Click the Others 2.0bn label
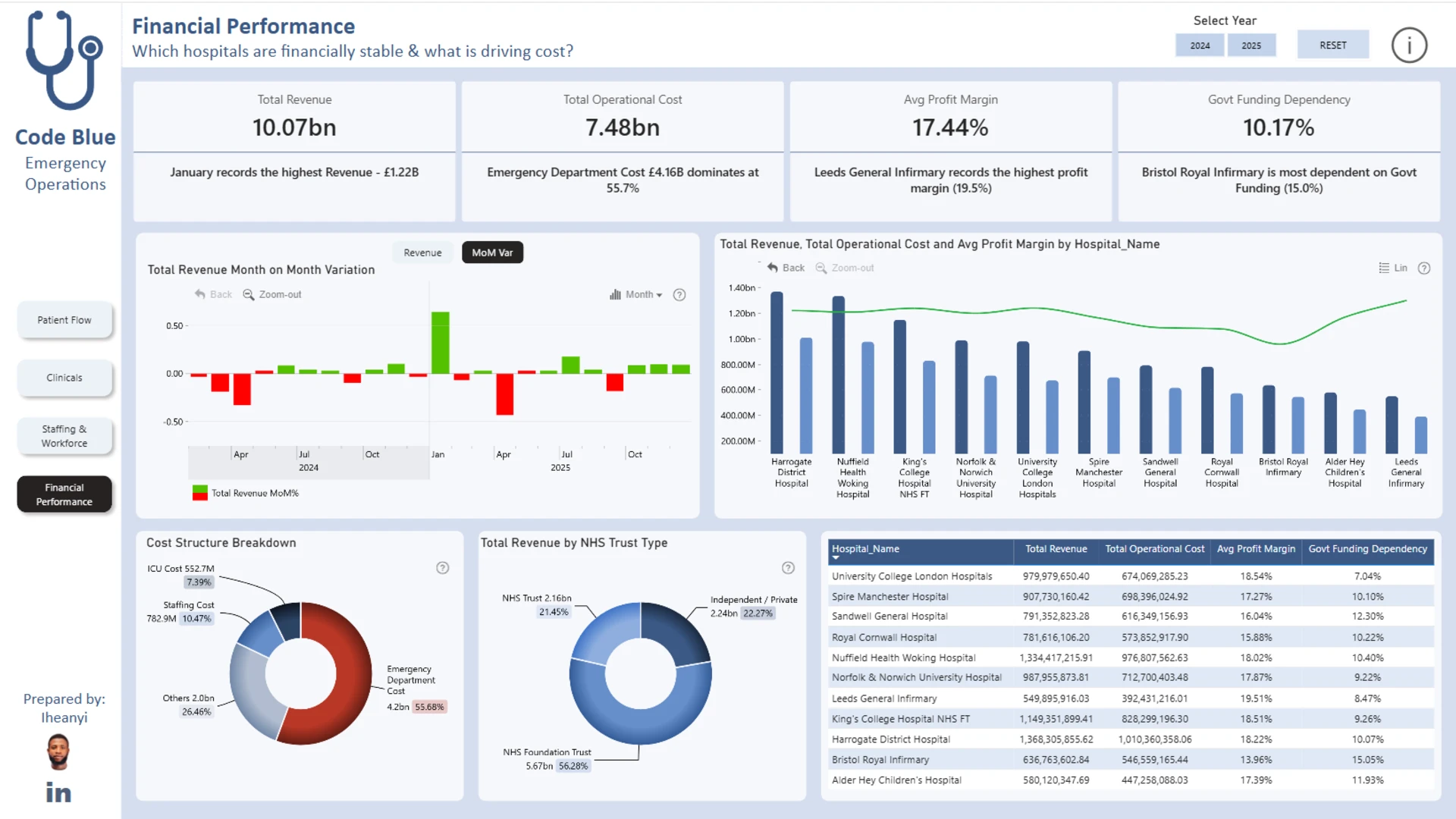 tap(188, 705)
